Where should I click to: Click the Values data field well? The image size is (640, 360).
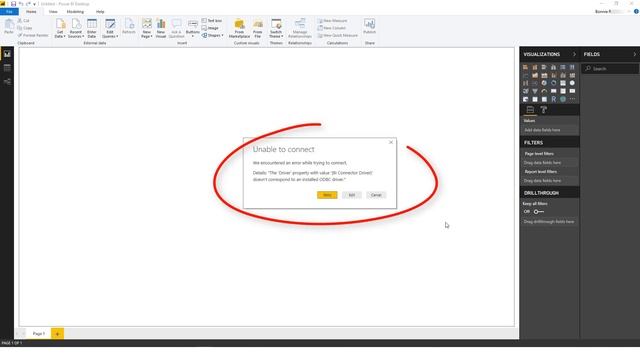[x=550, y=130]
